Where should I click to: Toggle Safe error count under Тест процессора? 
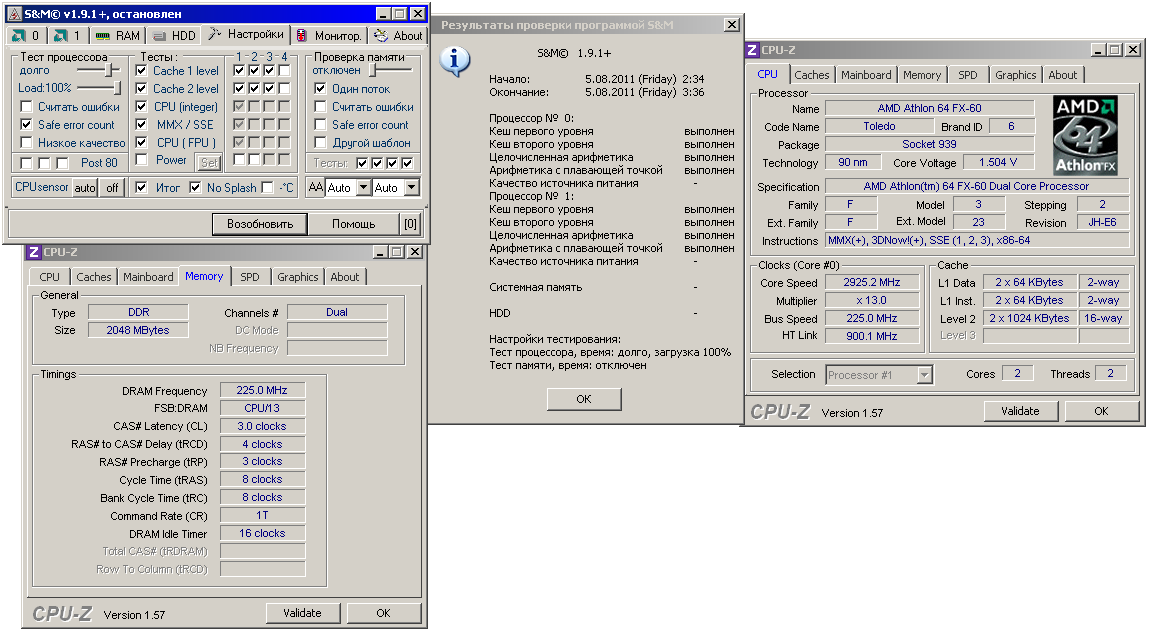(26, 125)
